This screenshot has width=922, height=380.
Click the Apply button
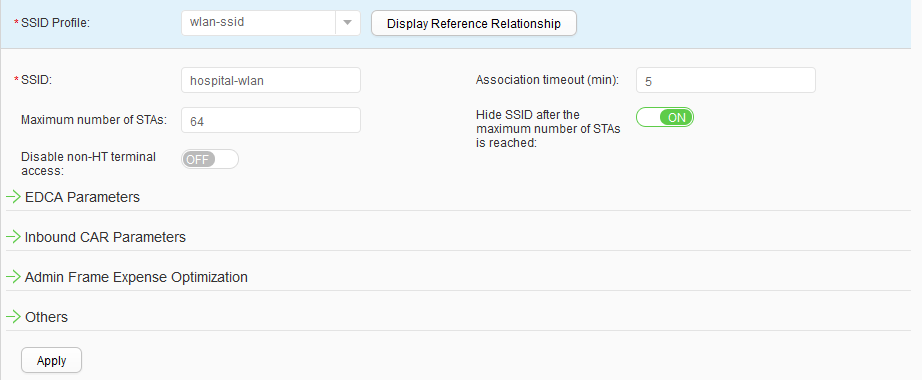51,360
